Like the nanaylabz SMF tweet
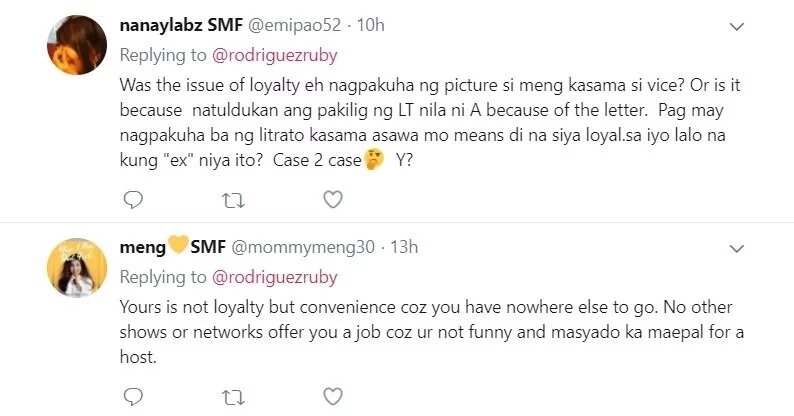The image size is (794, 416). tap(333, 199)
